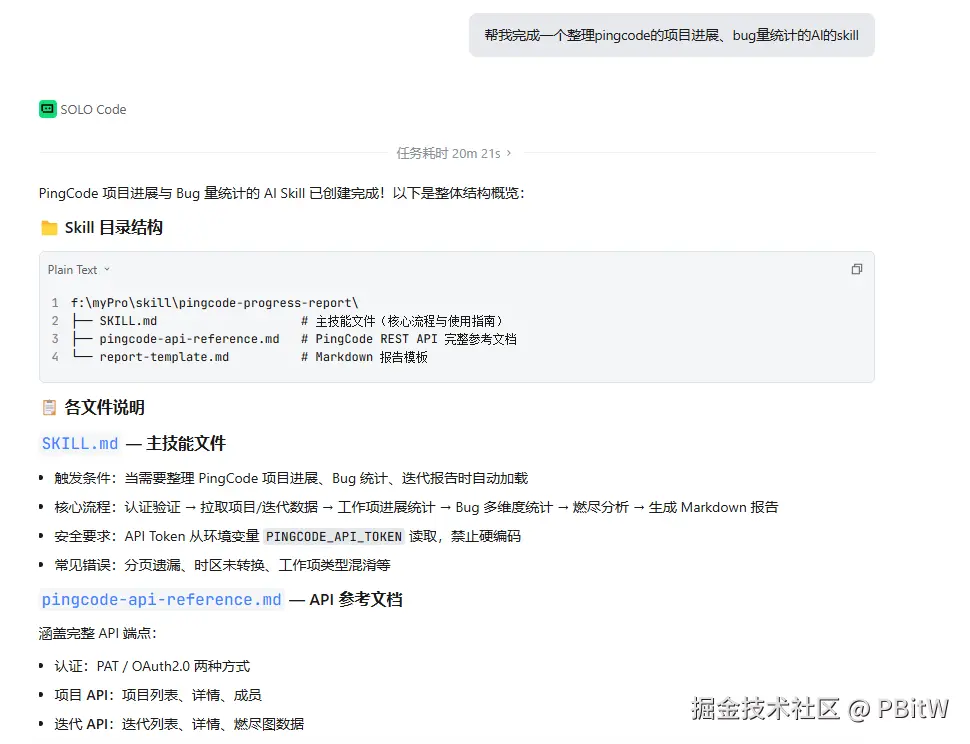Click the Markdown 报告模板 comment text
Image resolution: width=970 pixels, height=744 pixels.
coord(364,357)
